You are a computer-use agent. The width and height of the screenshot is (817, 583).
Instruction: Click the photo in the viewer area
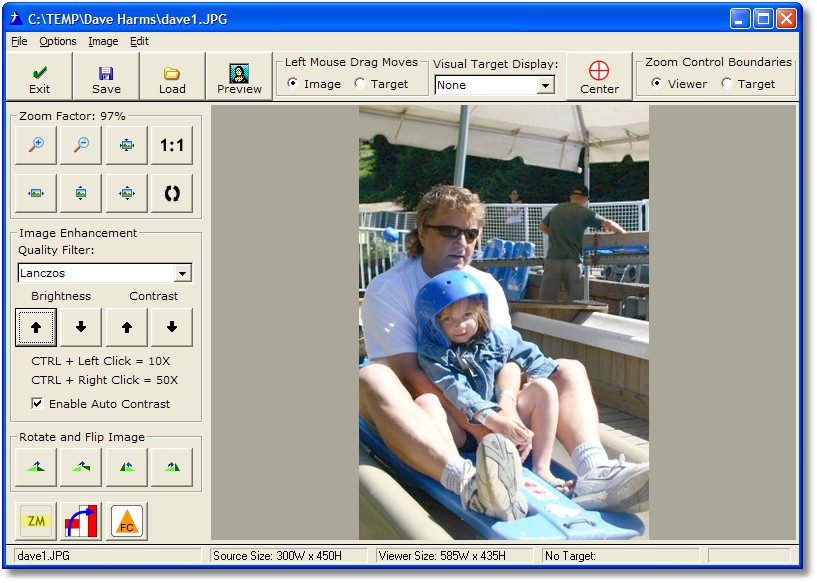(504, 322)
